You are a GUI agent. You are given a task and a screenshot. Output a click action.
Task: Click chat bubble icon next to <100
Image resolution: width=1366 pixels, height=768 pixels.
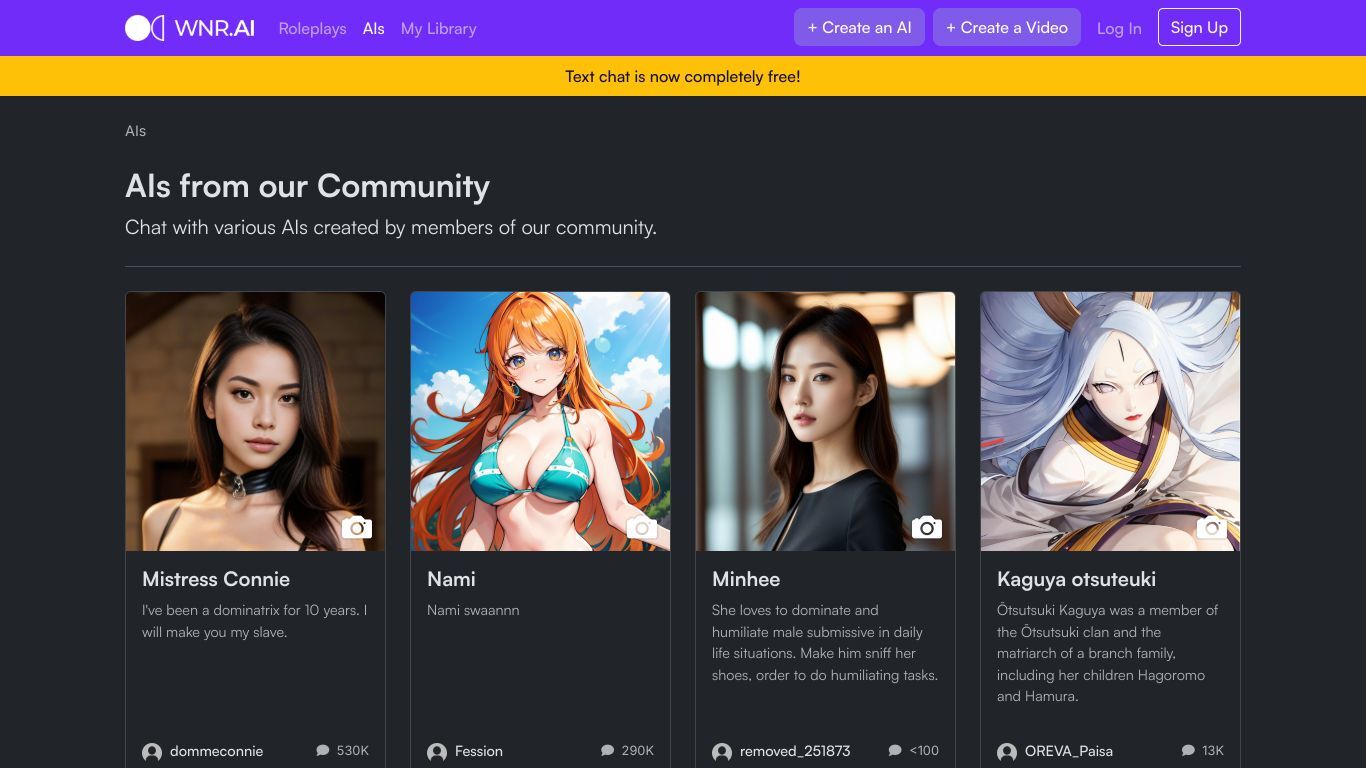[x=895, y=750]
